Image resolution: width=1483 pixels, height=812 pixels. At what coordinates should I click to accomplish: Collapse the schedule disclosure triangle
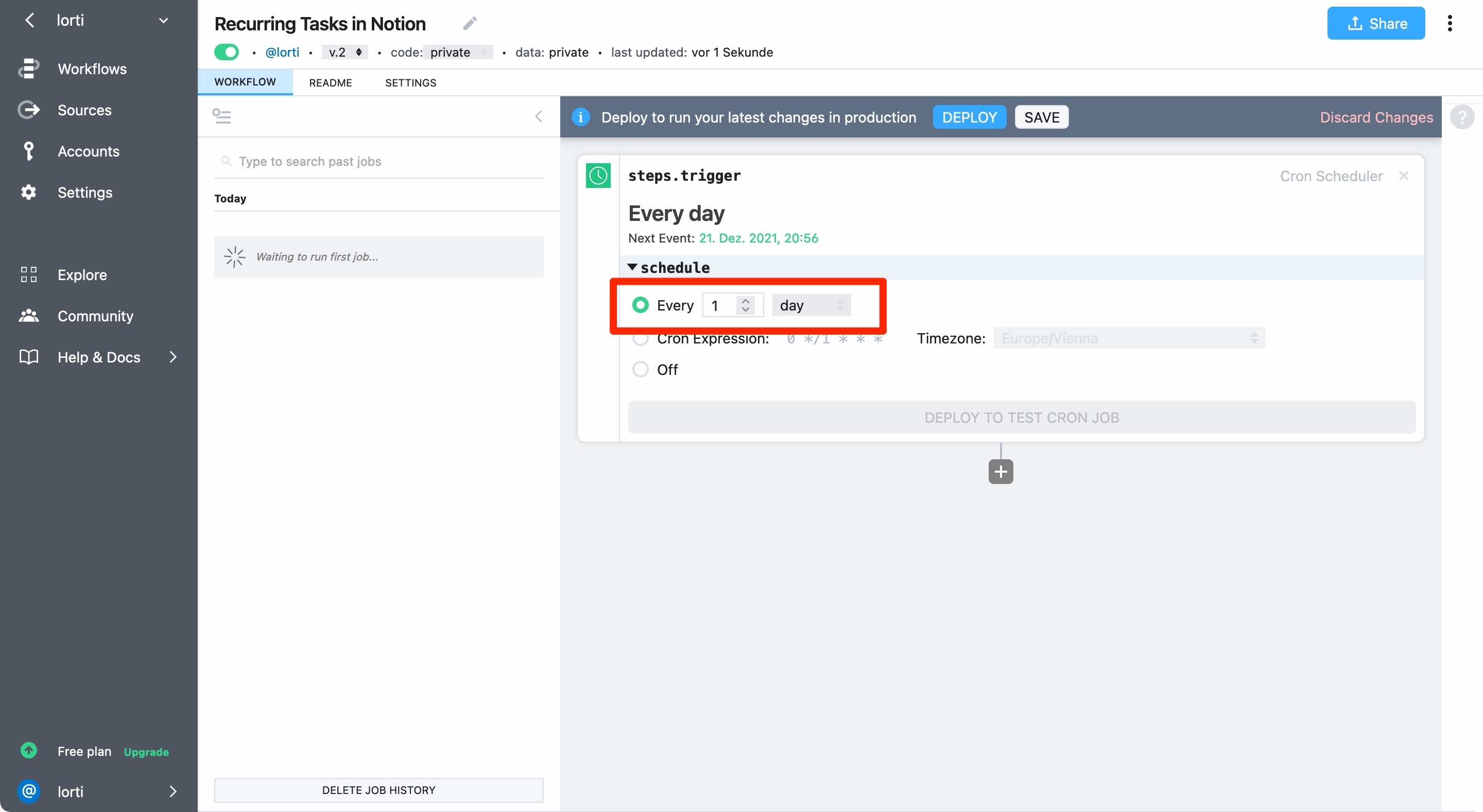pyautogui.click(x=631, y=267)
